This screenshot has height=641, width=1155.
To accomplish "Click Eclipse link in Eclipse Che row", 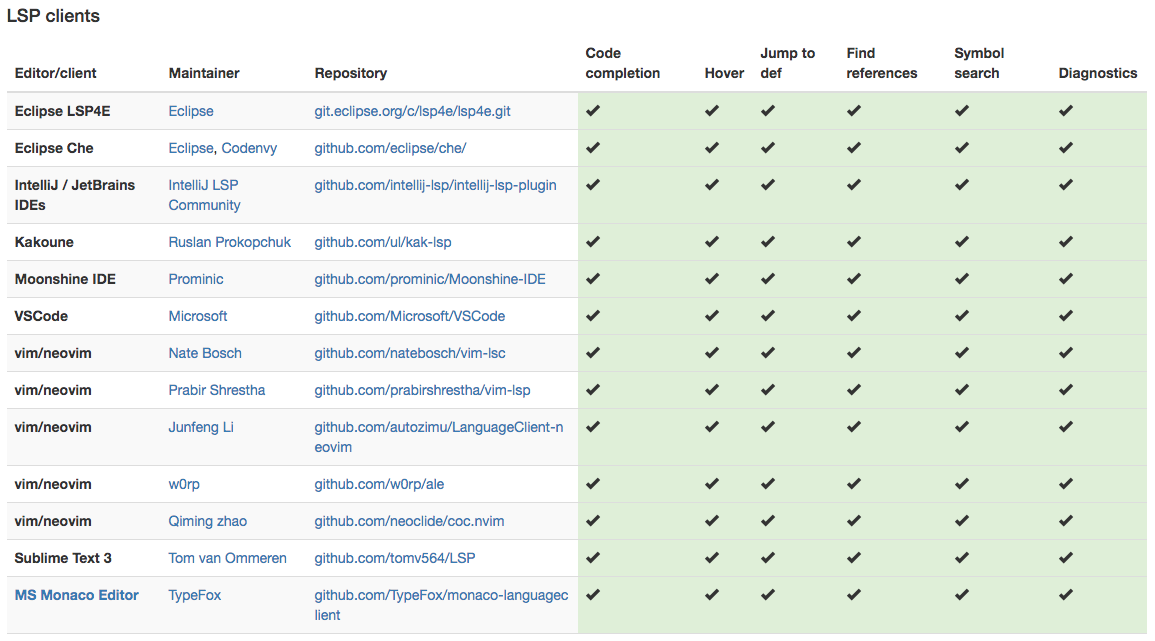I will [x=191, y=148].
